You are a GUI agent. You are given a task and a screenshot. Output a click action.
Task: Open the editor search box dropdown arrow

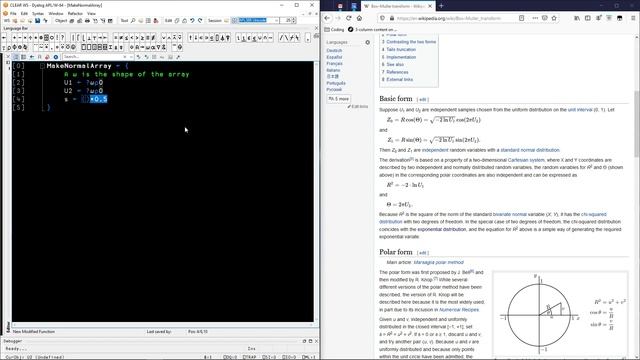pyautogui.click(x=131, y=57)
